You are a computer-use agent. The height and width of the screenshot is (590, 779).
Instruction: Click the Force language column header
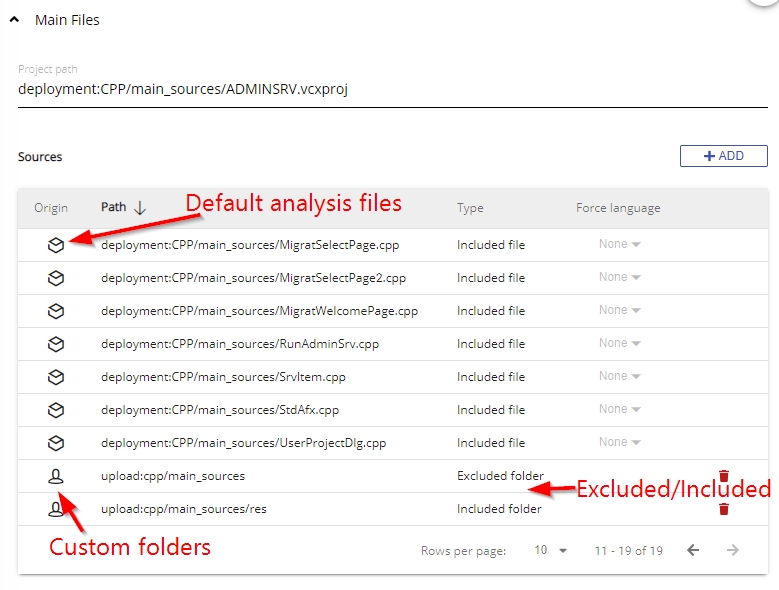pos(617,208)
